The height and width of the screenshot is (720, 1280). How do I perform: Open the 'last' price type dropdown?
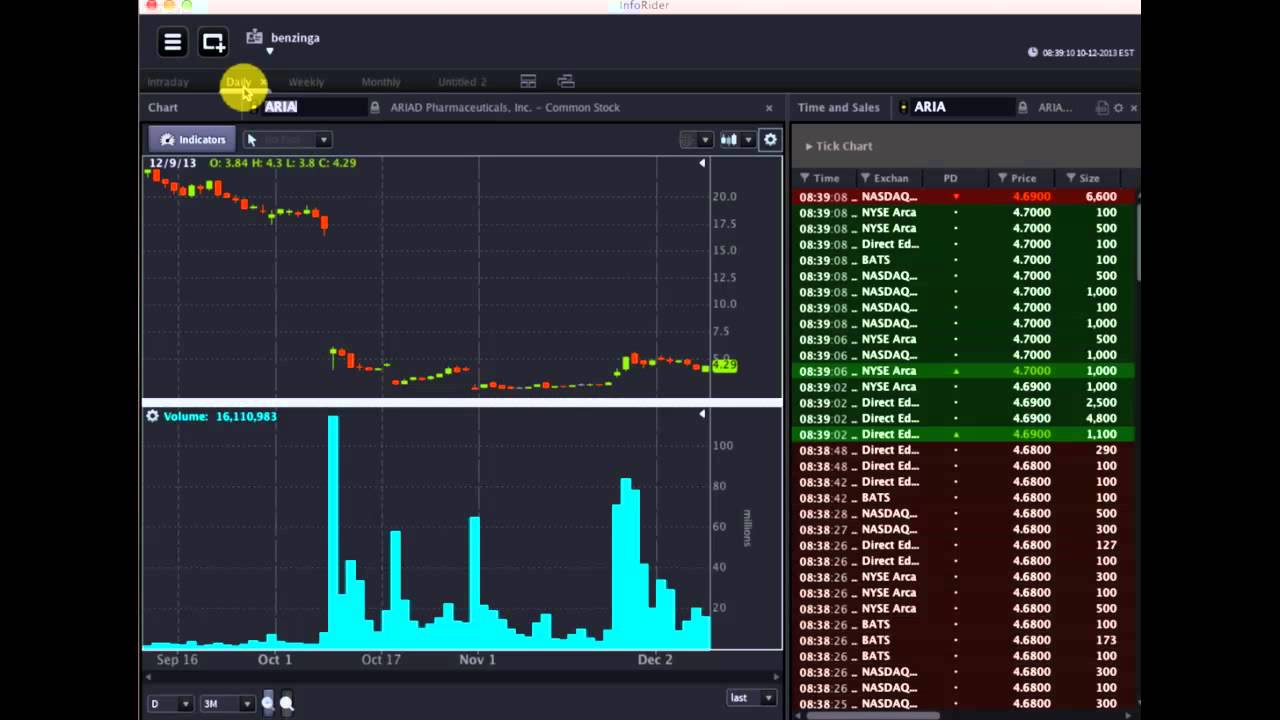[x=752, y=698]
